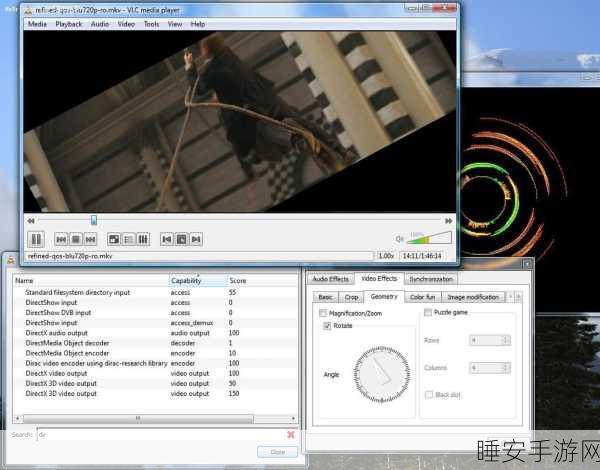600x470 pixels.
Task: Open the Color fun sub-tab
Action: (423, 297)
